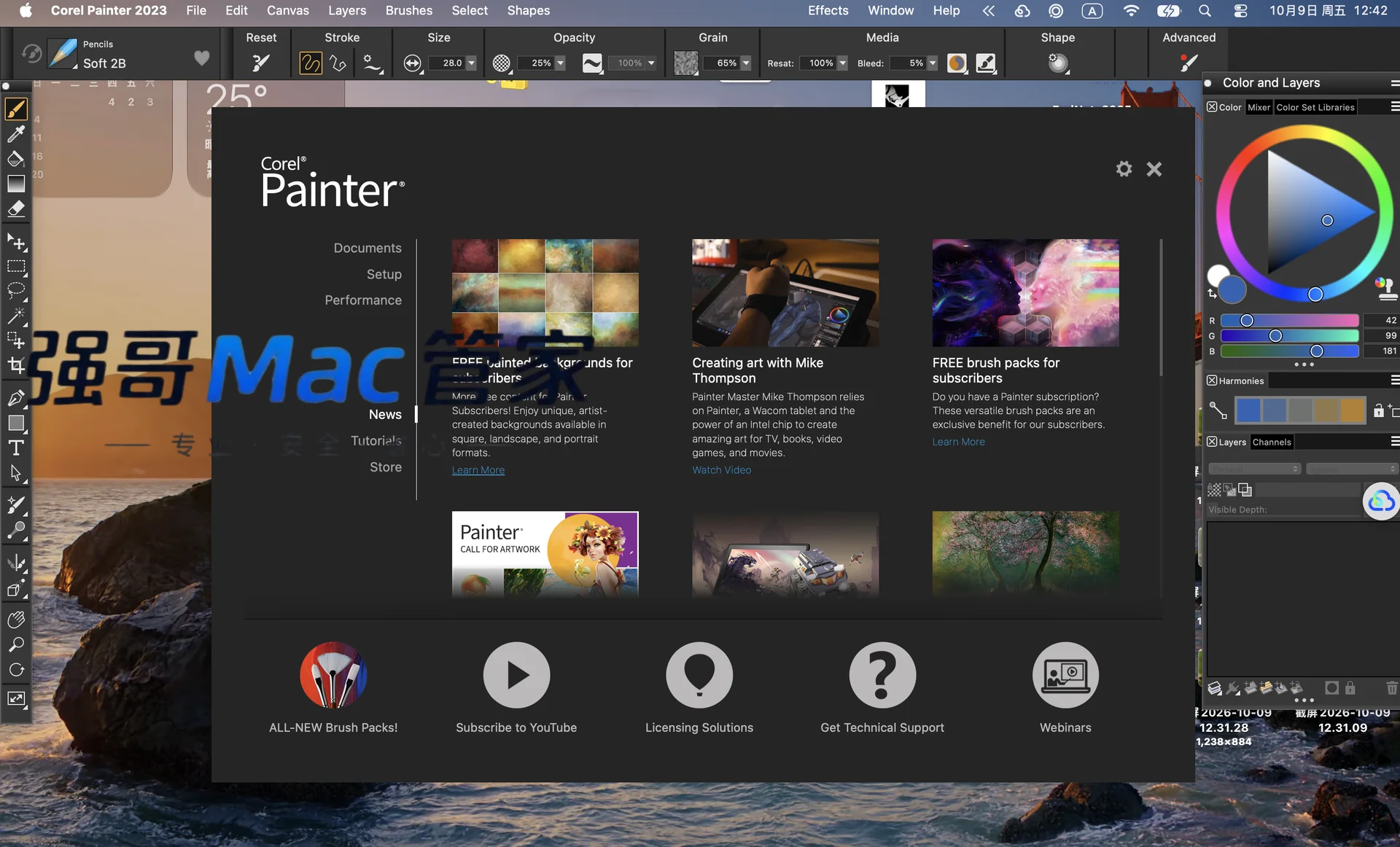This screenshot has width=1400, height=847.
Task: Select the Eraser tool
Action: coord(16,209)
